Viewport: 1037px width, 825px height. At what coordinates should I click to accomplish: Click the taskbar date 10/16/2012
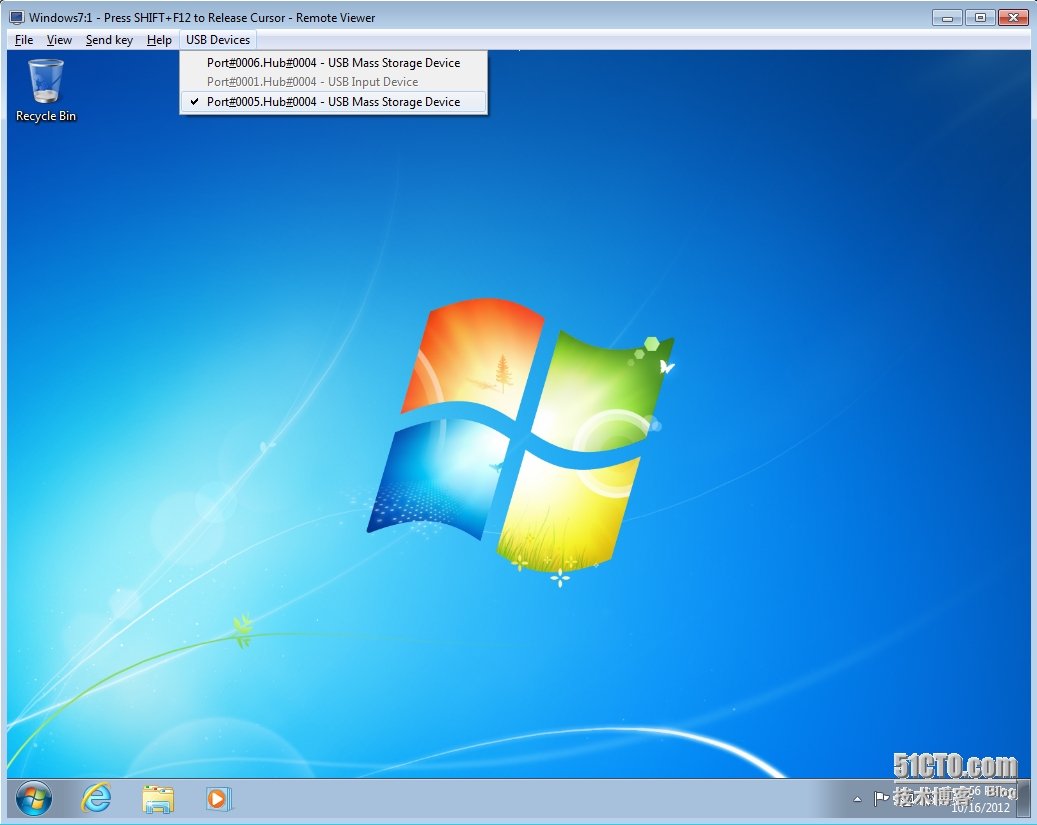[981, 808]
